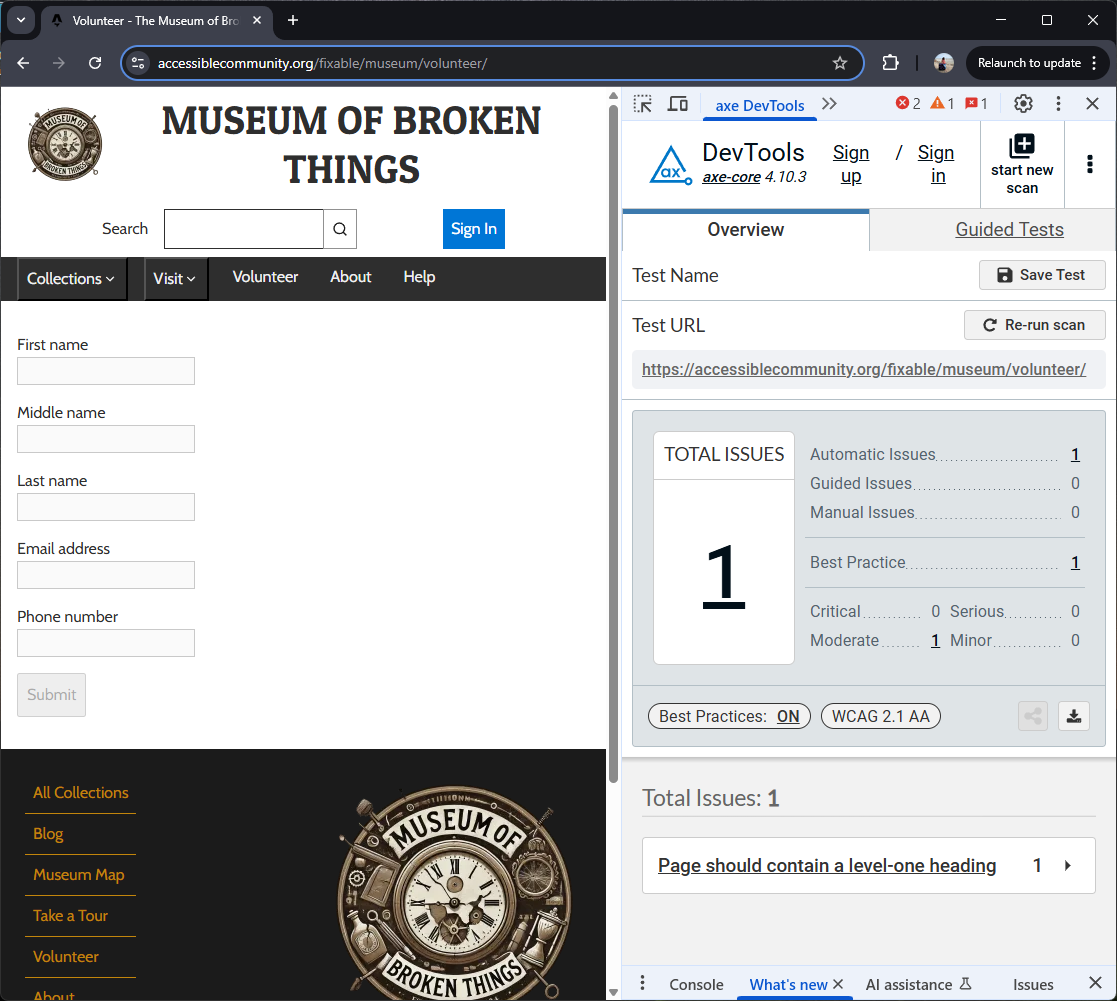Switch to the Overview tab
This screenshot has width=1117, height=1001.
pos(745,229)
